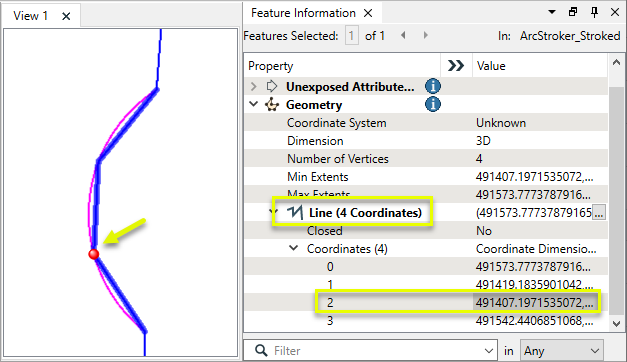Select the Coordinate System row
The width and height of the screenshot is (627, 362).
tap(426, 123)
